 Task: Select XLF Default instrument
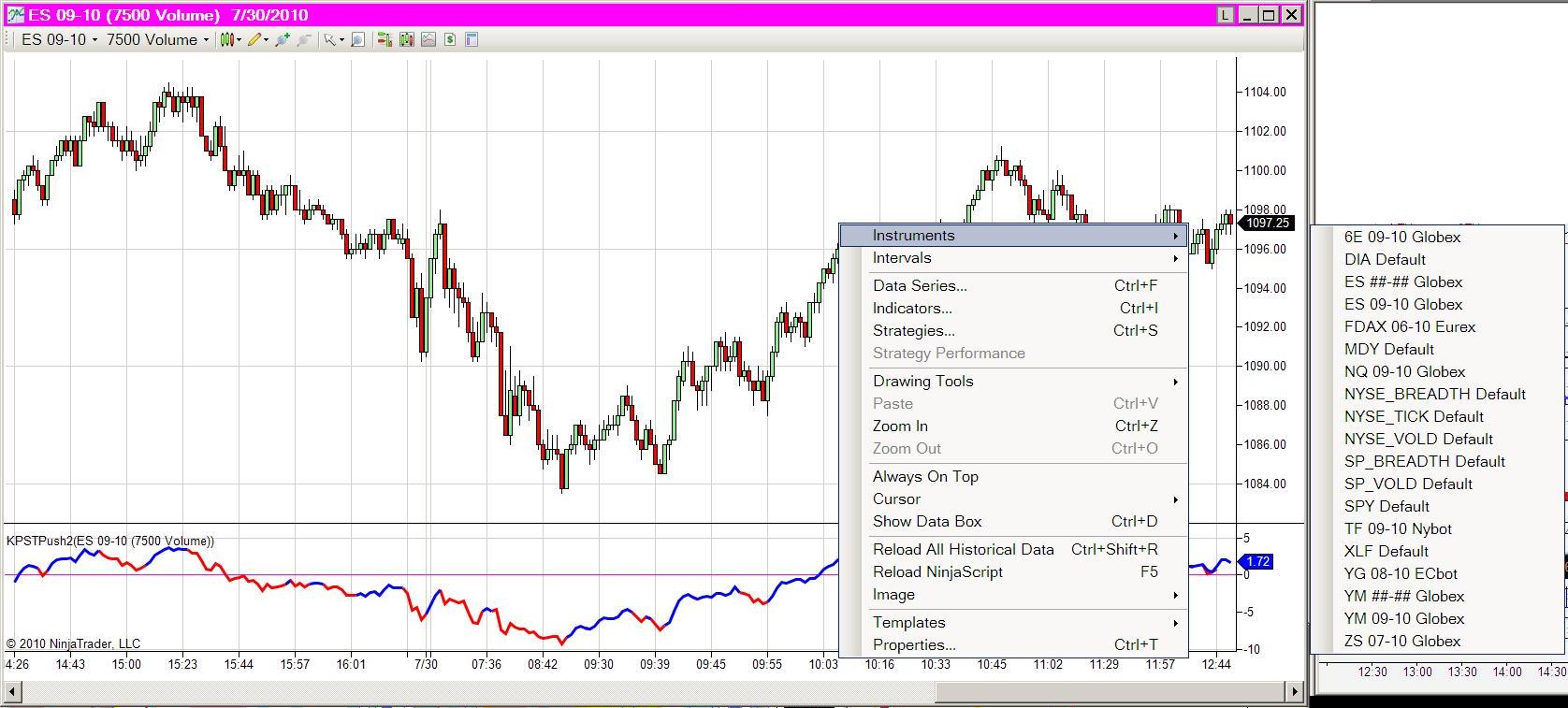point(1438,552)
